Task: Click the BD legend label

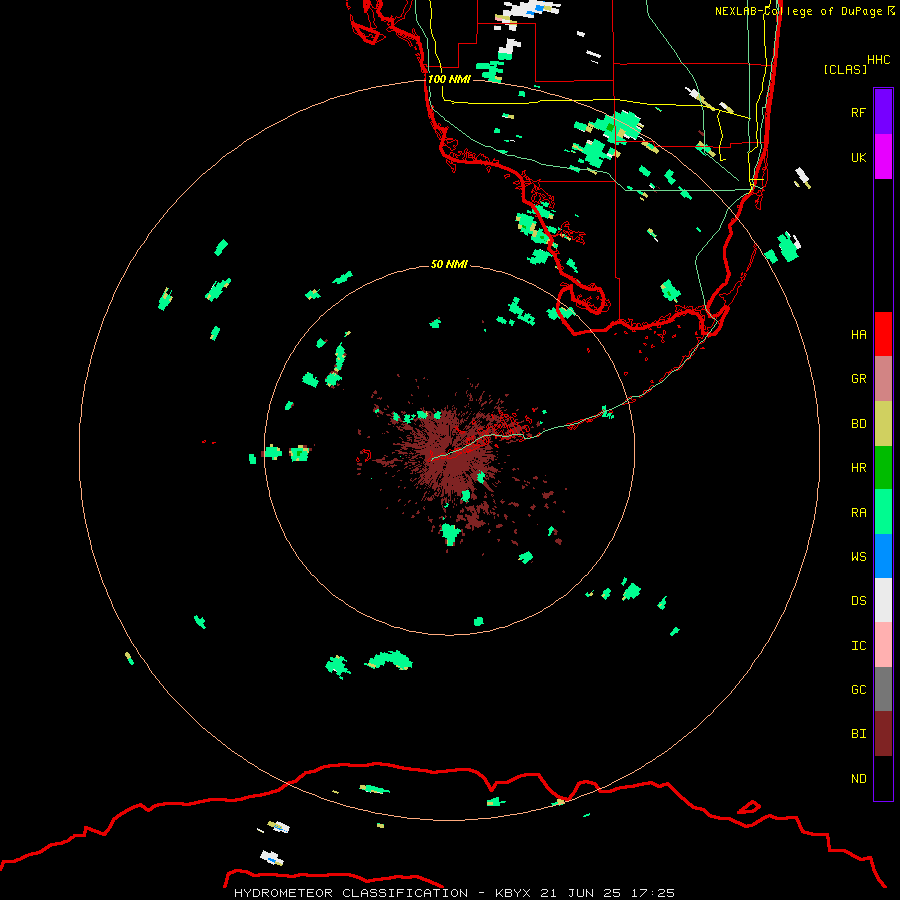Action: click(x=858, y=424)
